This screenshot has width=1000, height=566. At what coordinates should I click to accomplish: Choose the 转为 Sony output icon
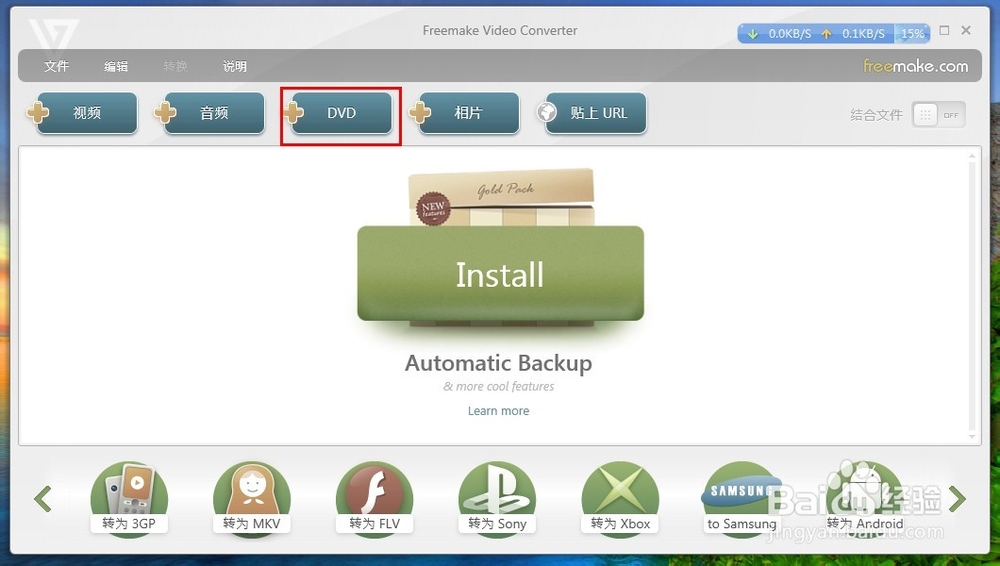(497, 498)
